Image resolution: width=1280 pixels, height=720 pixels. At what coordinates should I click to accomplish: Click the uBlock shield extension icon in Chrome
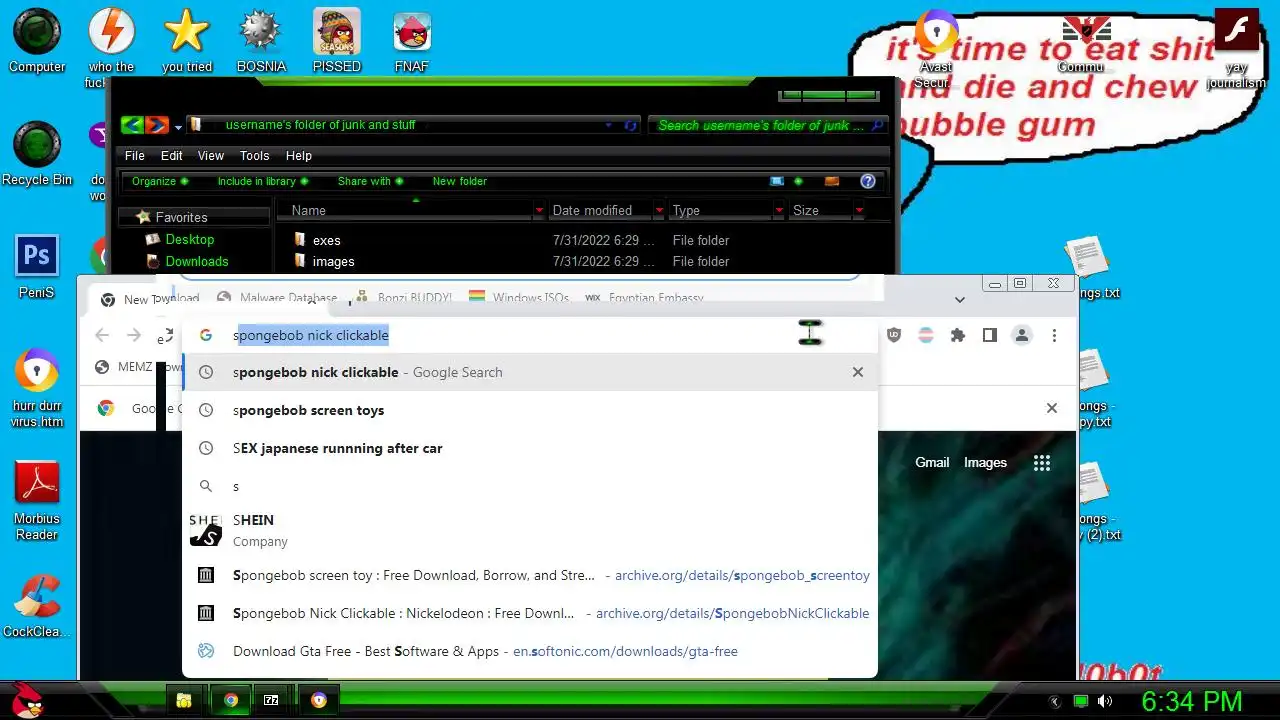pos(894,336)
